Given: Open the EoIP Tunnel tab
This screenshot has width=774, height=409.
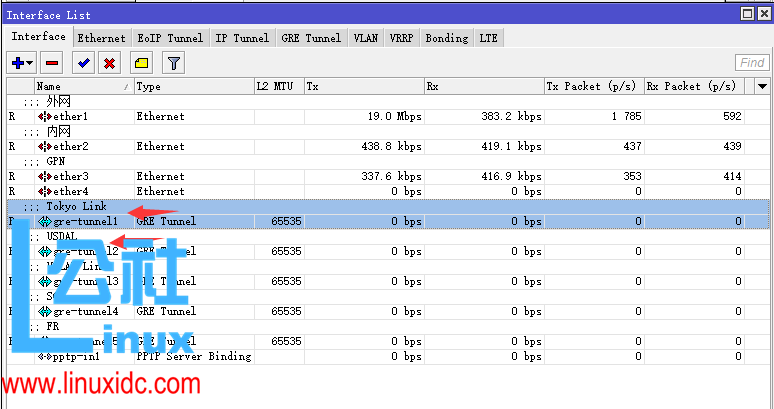Looking at the screenshot, I should tap(170, 38).
